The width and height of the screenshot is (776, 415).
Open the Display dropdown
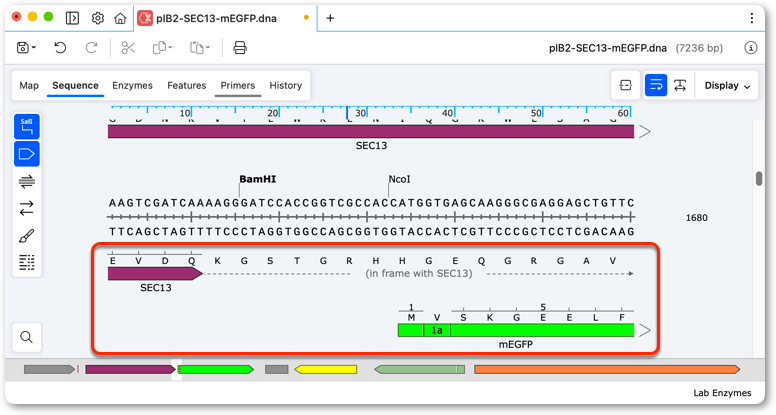(727, 86)
